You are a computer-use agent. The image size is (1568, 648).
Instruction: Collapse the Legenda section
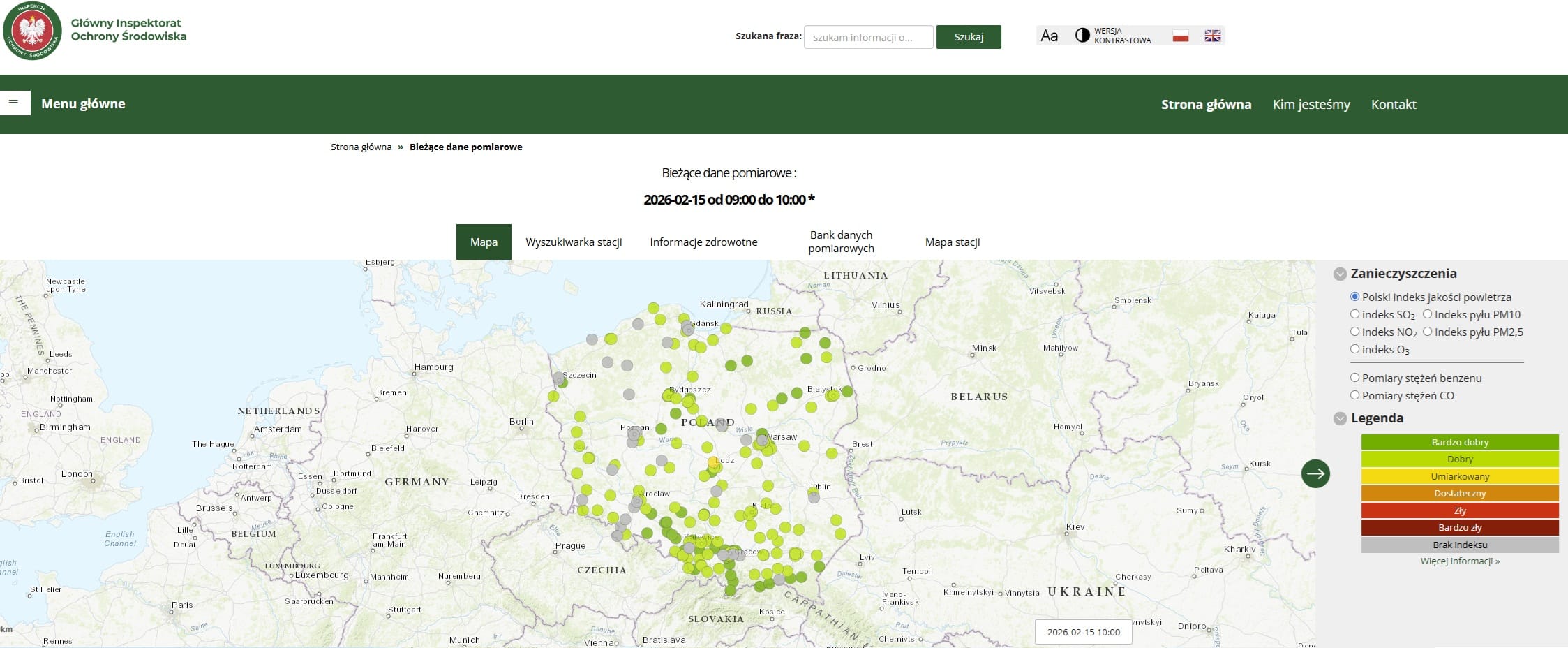[x=1339, y=418]
